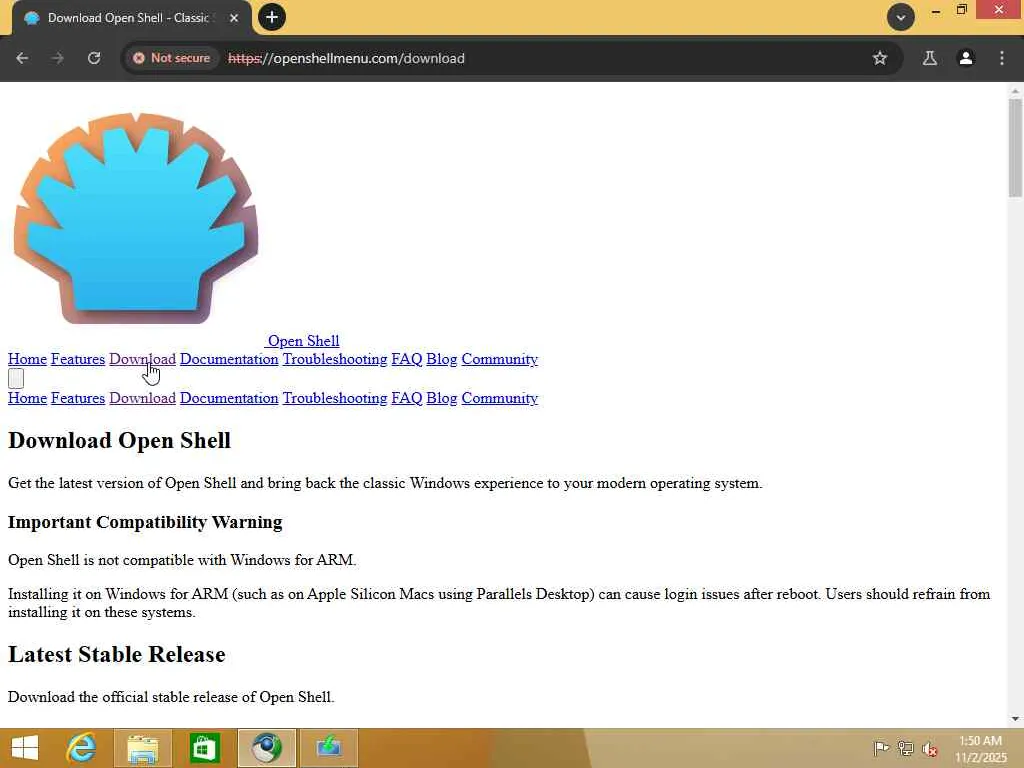Close the Download Open Shell tab
Screen dimensions: 1024x768
pos(234,18)
